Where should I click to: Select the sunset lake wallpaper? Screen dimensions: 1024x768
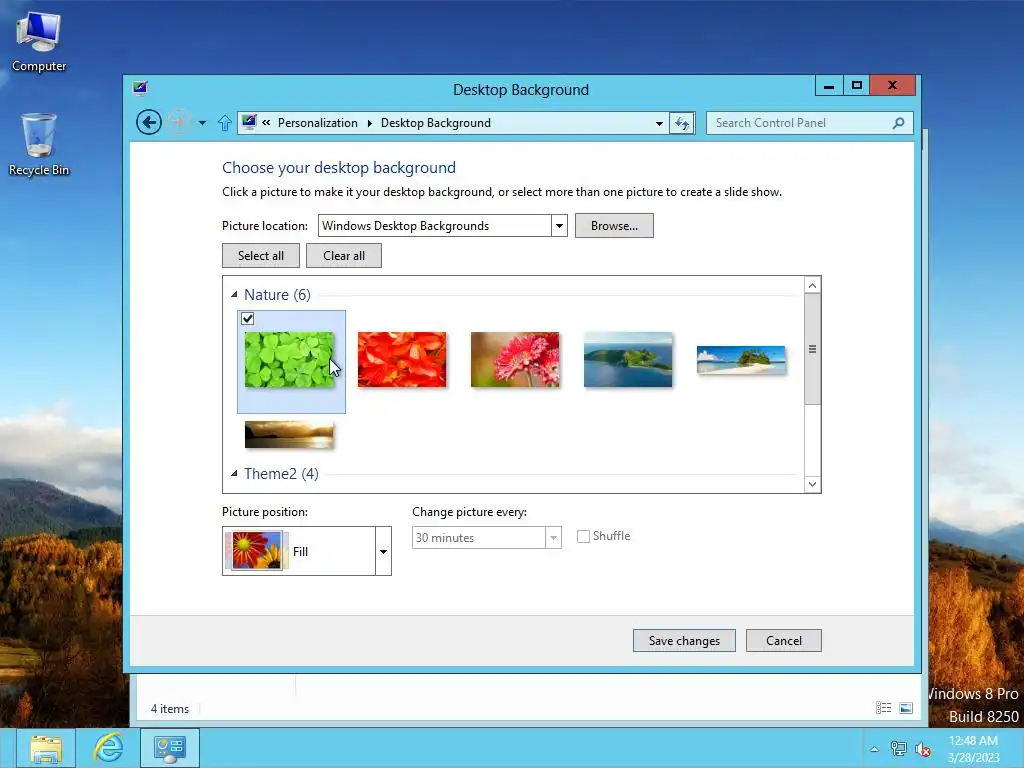[289, 436]
